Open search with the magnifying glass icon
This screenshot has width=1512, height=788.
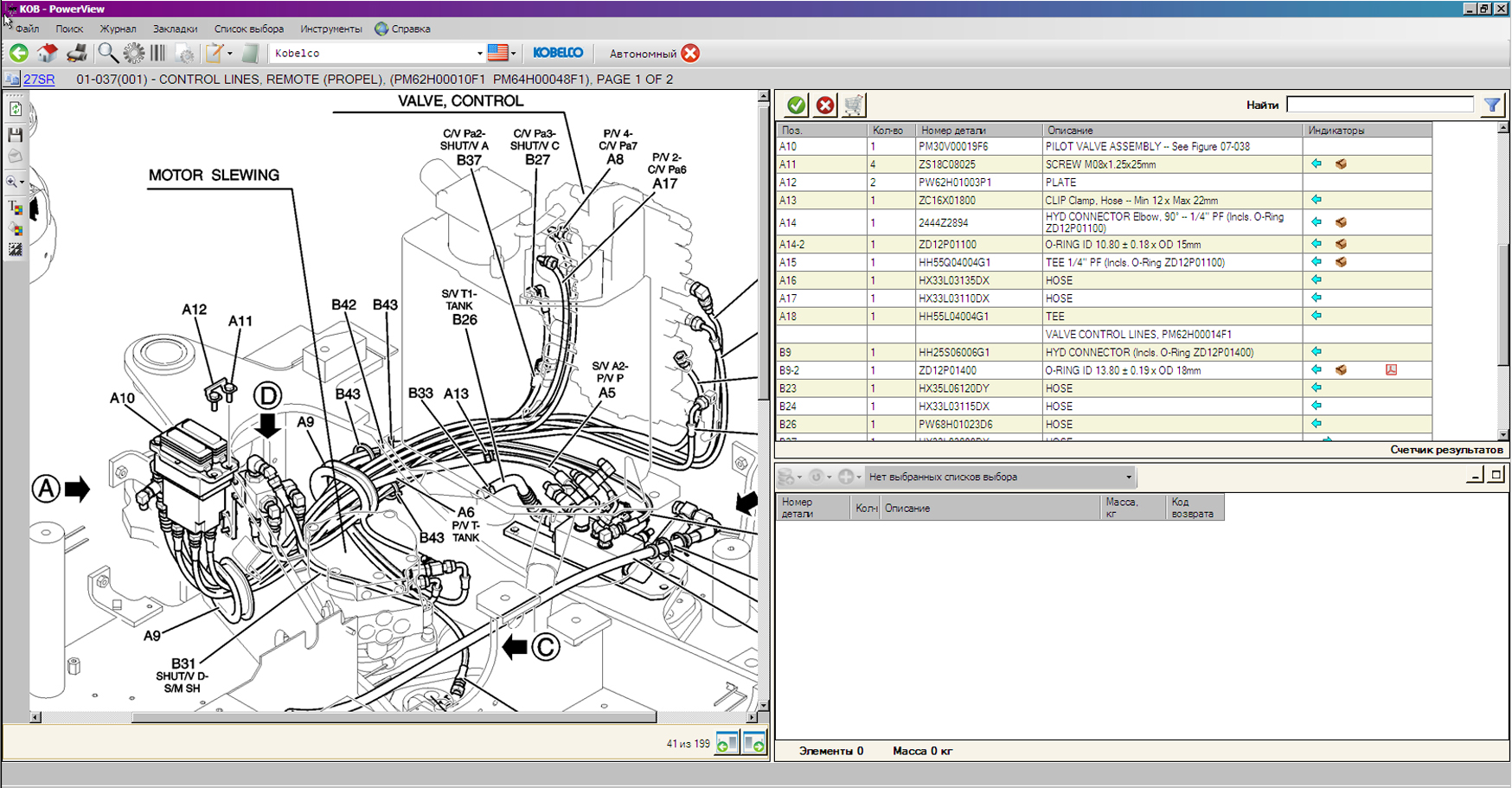coord(107,54)
